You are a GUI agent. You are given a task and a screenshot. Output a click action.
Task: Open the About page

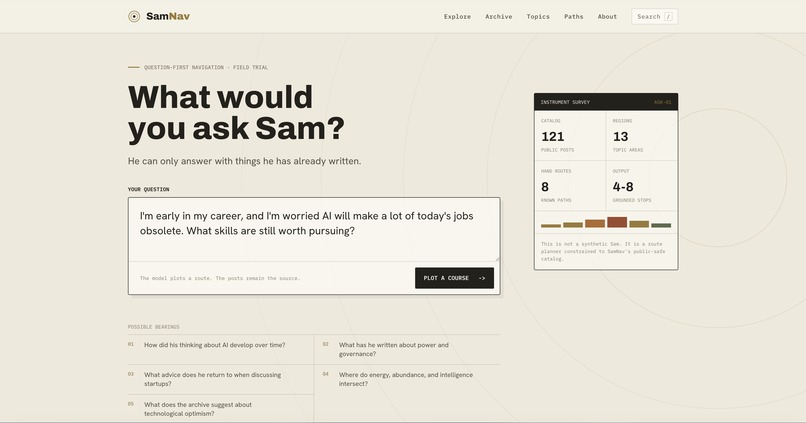pos(607,16)
